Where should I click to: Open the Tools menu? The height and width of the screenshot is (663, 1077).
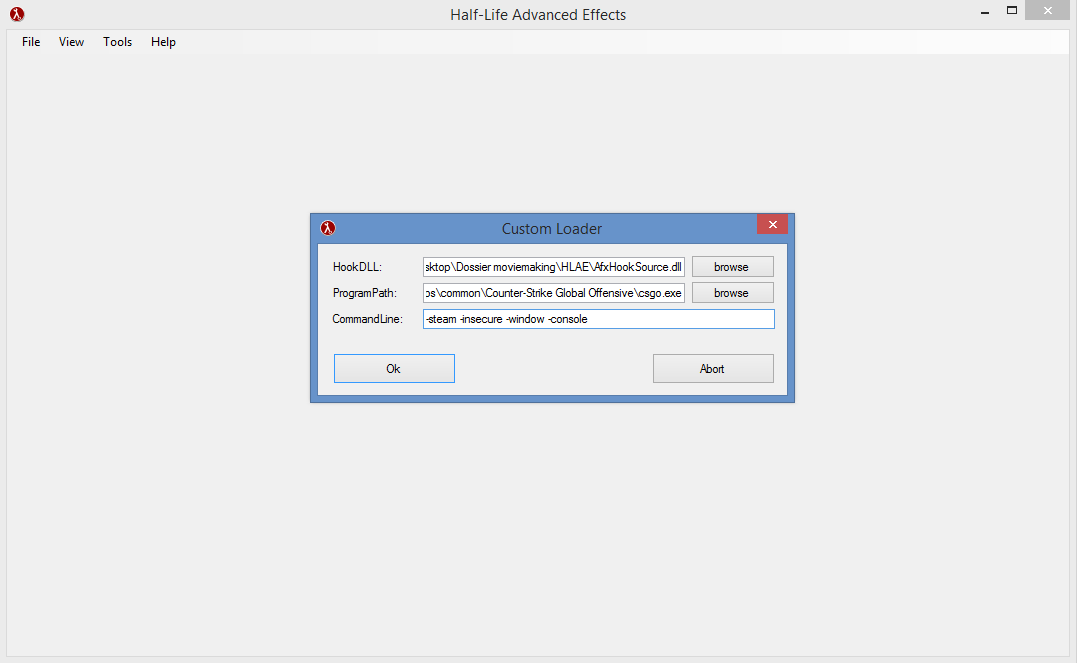tap(117, 42)
